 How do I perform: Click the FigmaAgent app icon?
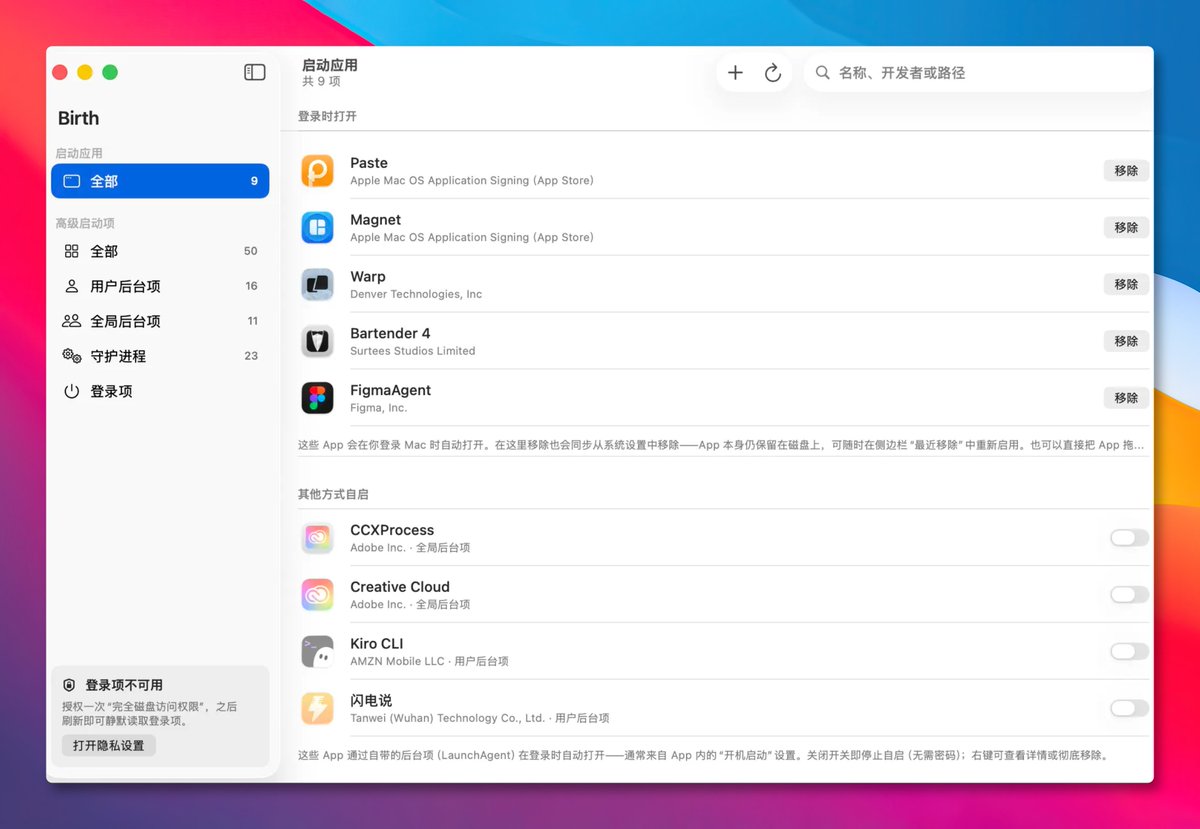pos(318,398)
